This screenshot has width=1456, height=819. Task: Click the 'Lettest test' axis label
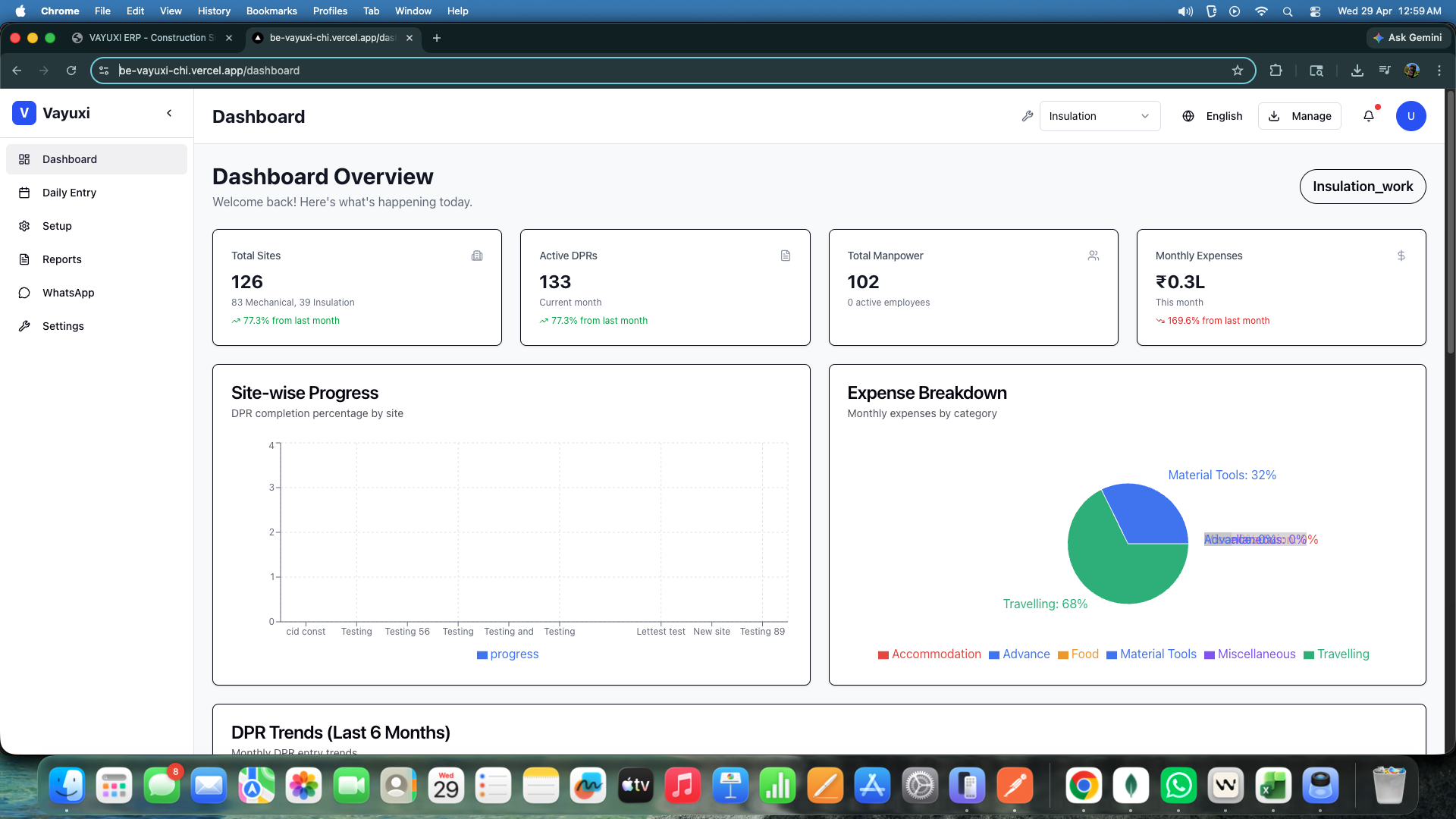[x=661, y=632]
